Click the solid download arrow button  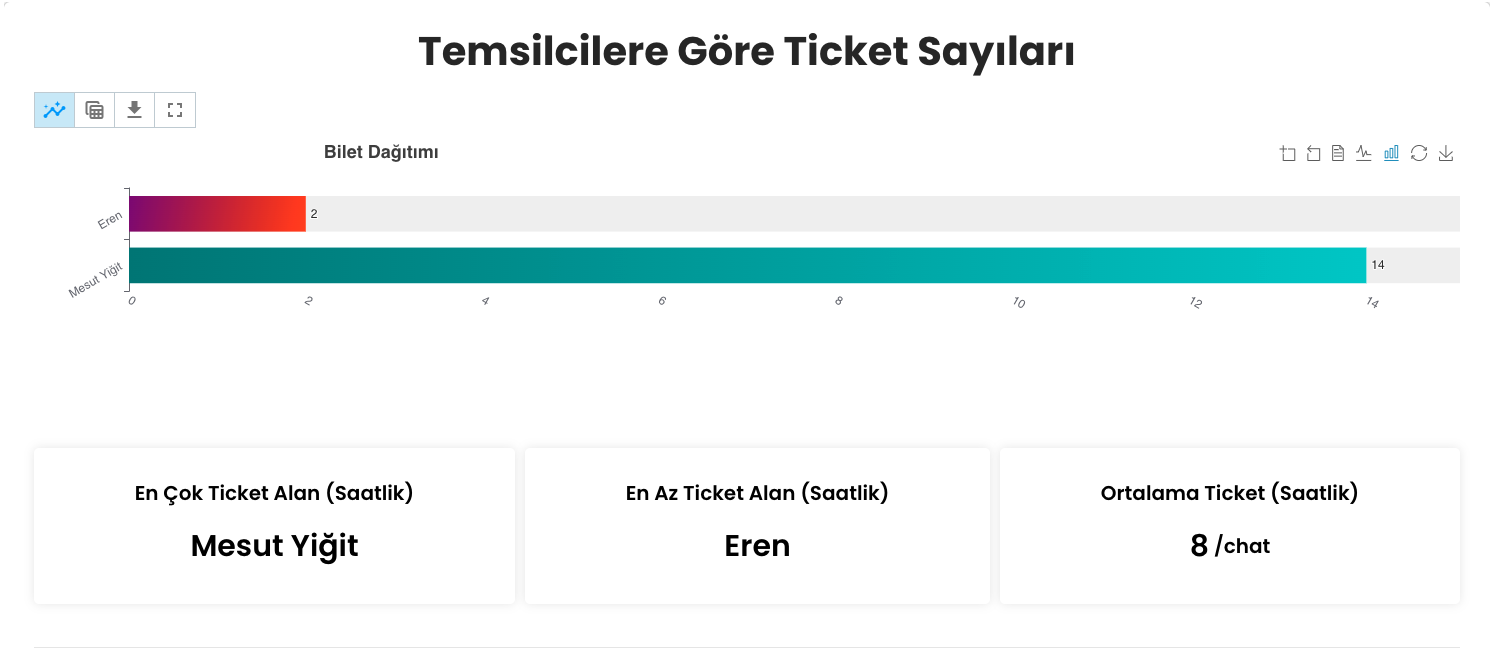[x=135, y=110]
